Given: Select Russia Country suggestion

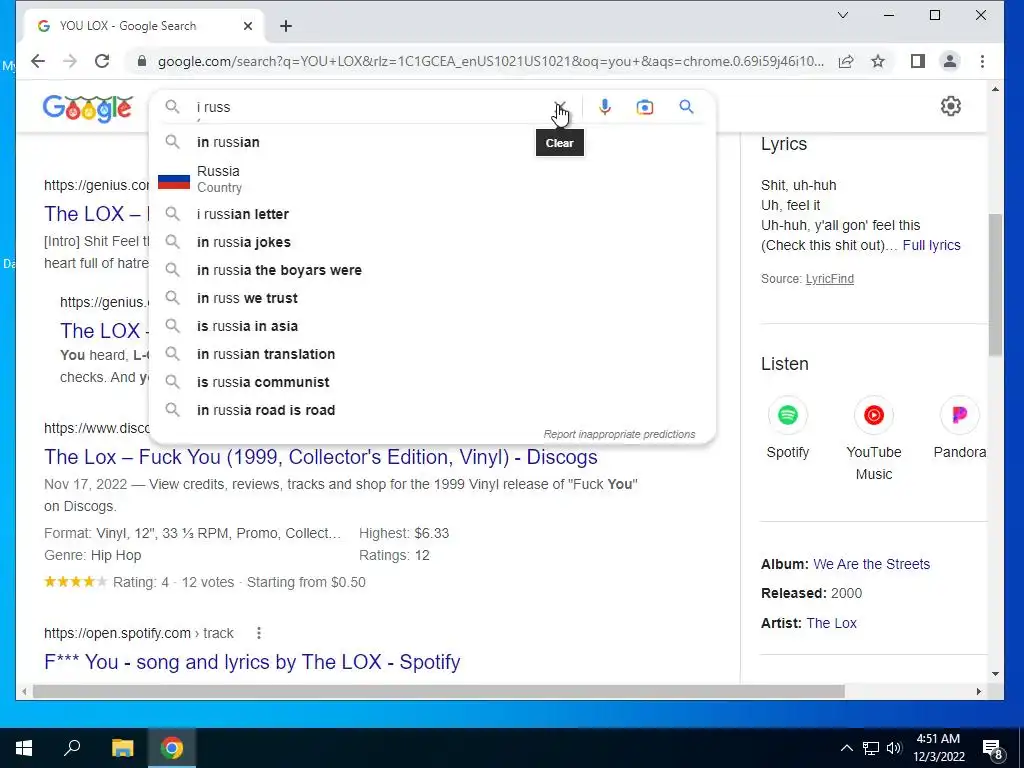Looking at the screenshot, I should (432, 179).
